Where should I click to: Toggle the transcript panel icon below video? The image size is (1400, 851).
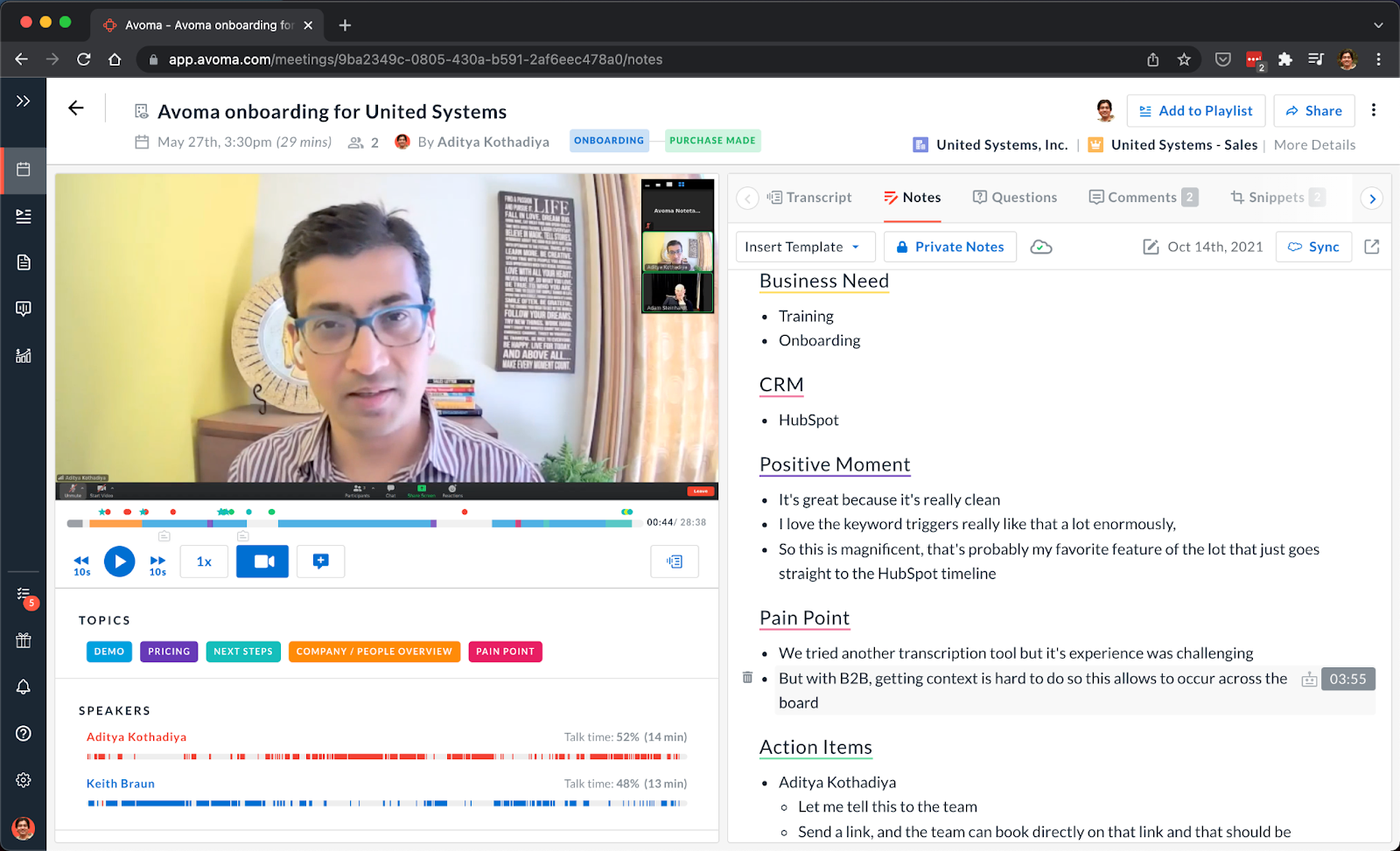675,562
